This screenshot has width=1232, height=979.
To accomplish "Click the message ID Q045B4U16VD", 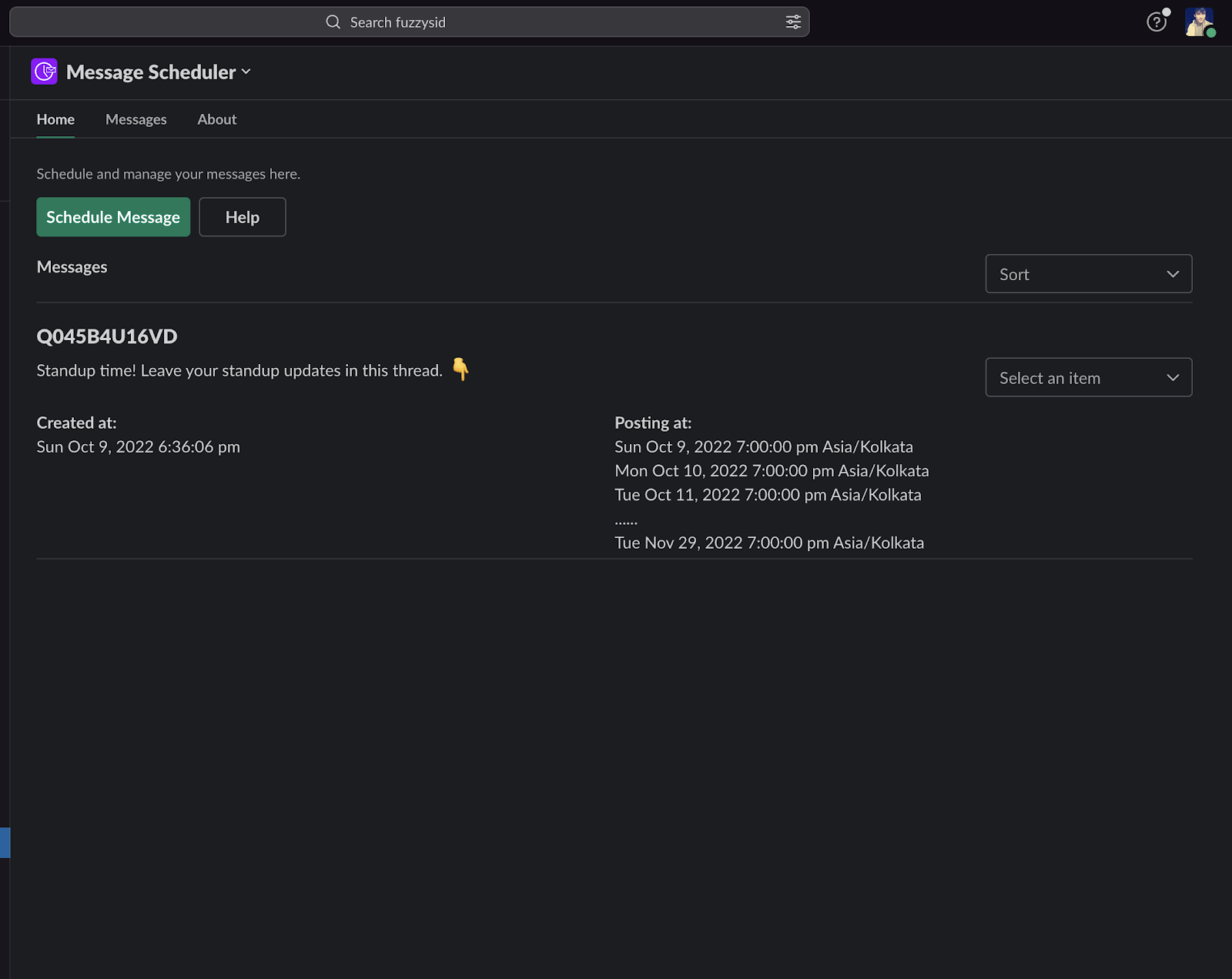I will point(107,336).
